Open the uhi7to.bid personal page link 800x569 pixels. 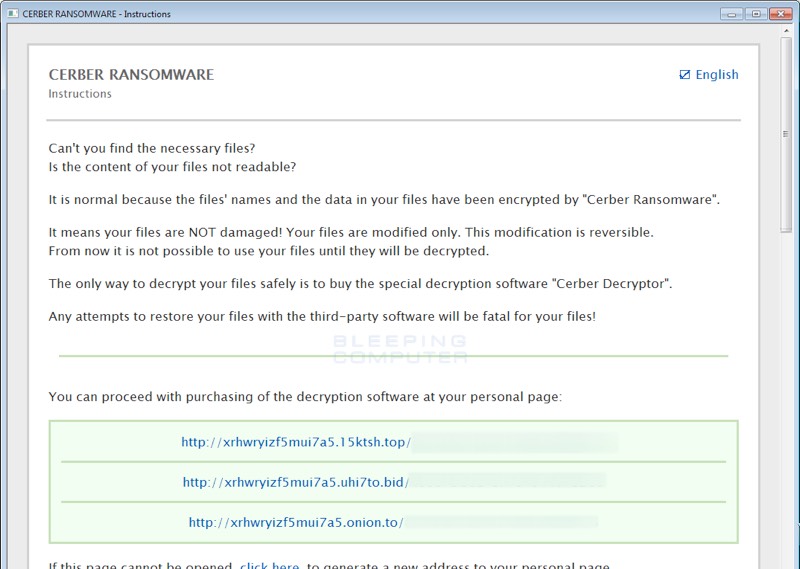coord(295,482)
